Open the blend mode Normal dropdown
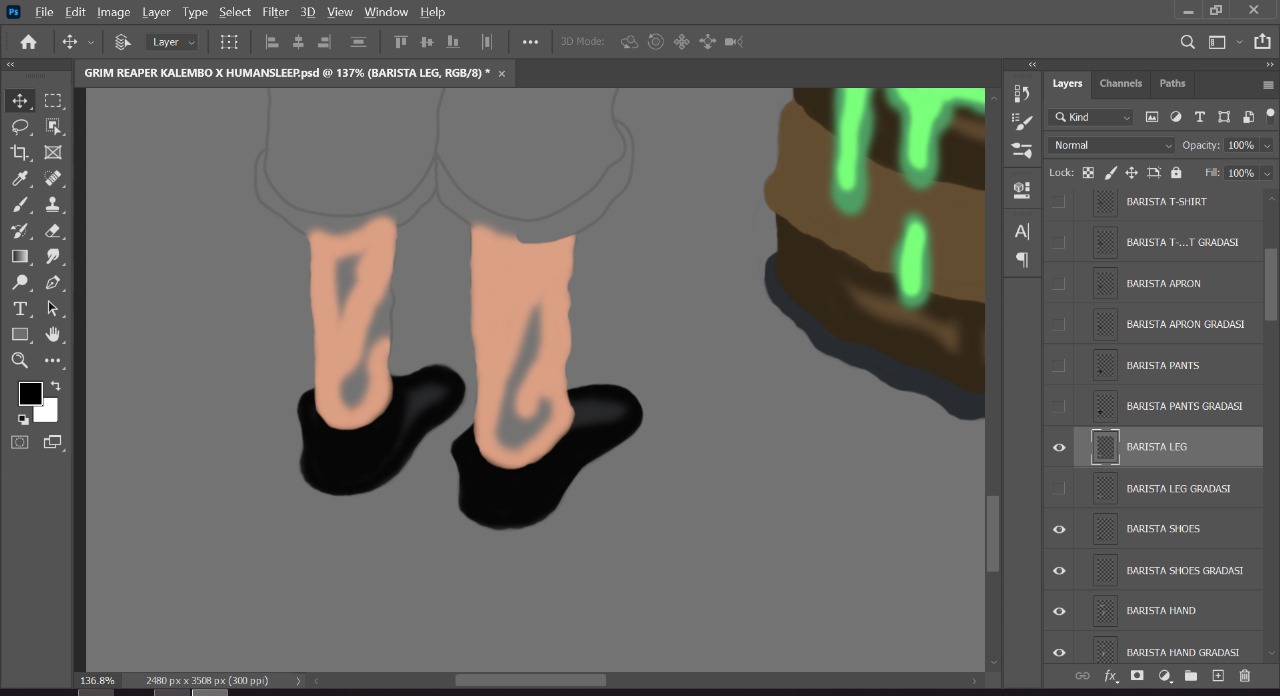Viewport: 1280px width, 696px height. (x=1111, y=145)
